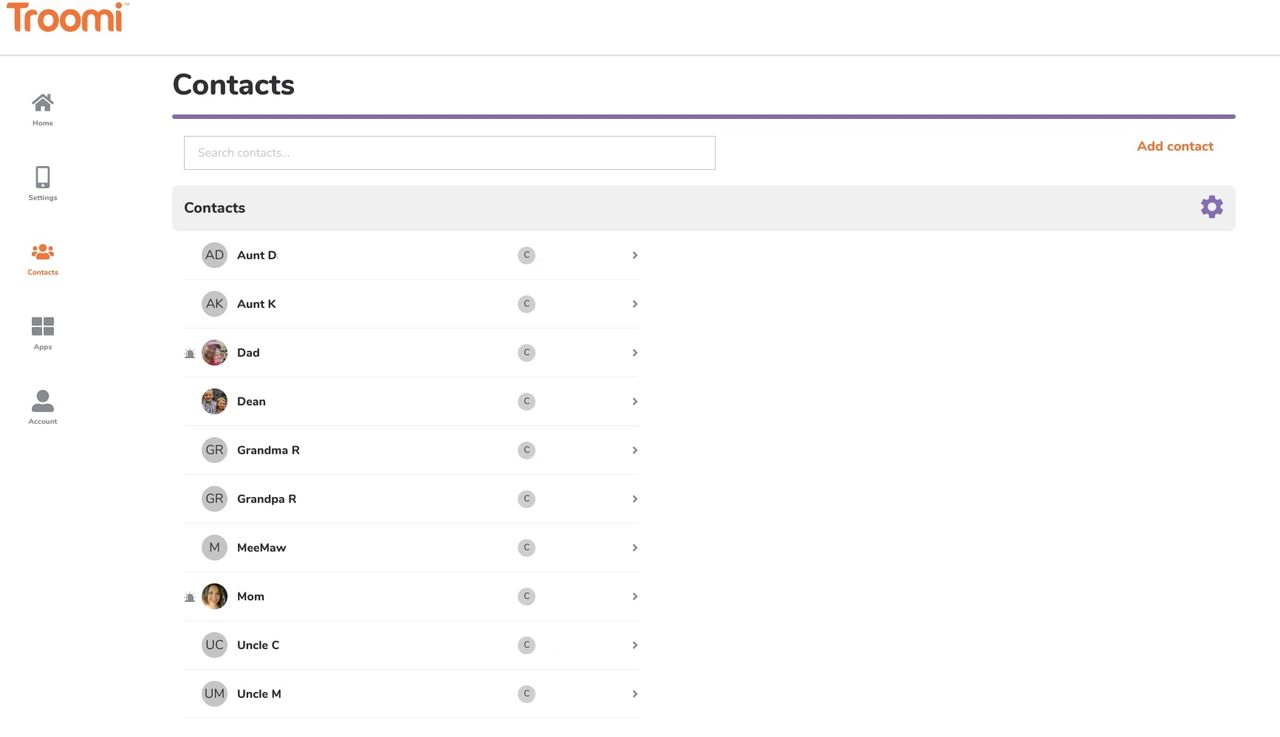Select the Grandma R contact name
This screenshot has height=737, width=1280.
point(268,450)
